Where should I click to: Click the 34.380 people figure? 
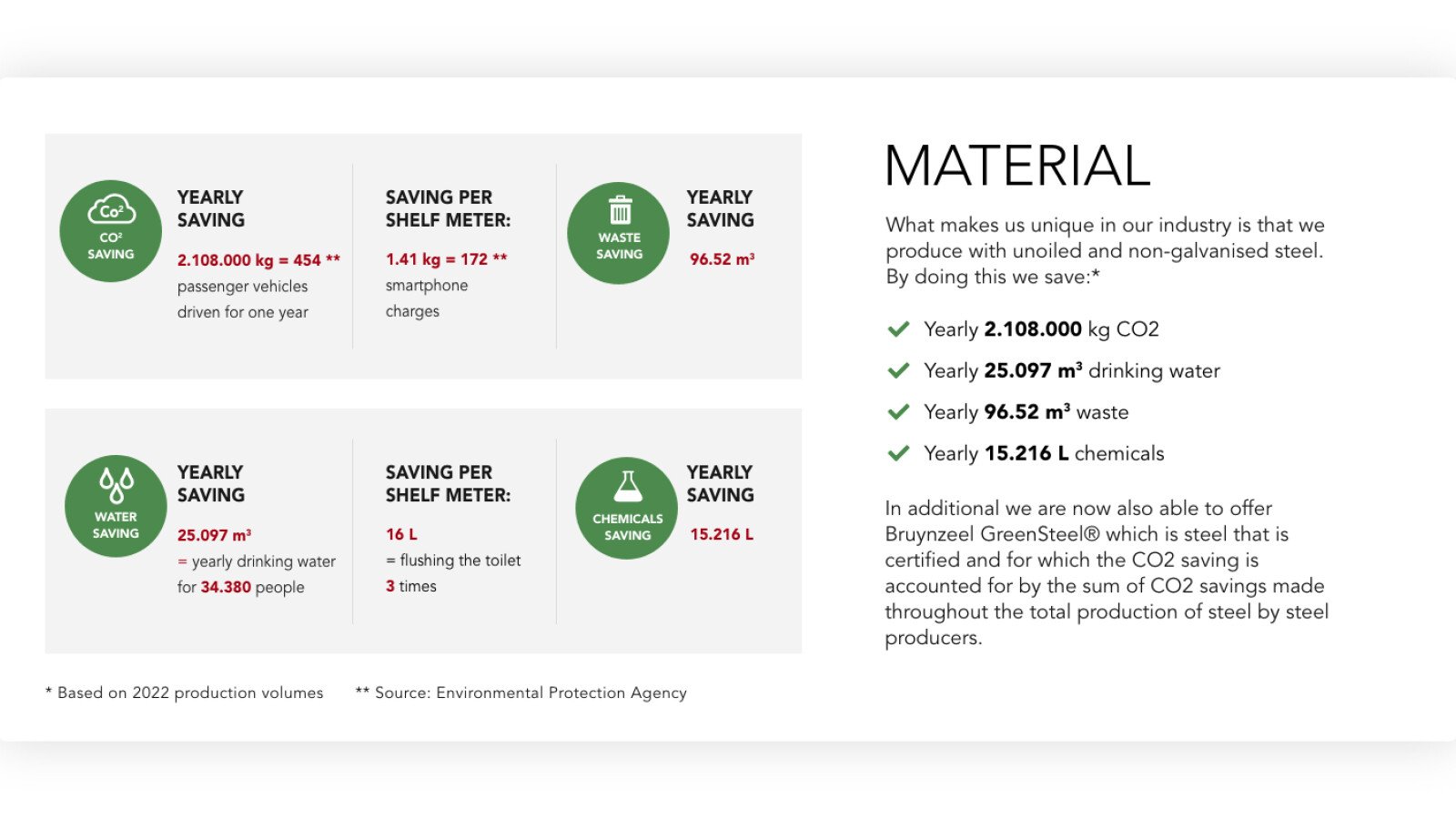click(226, 588)
